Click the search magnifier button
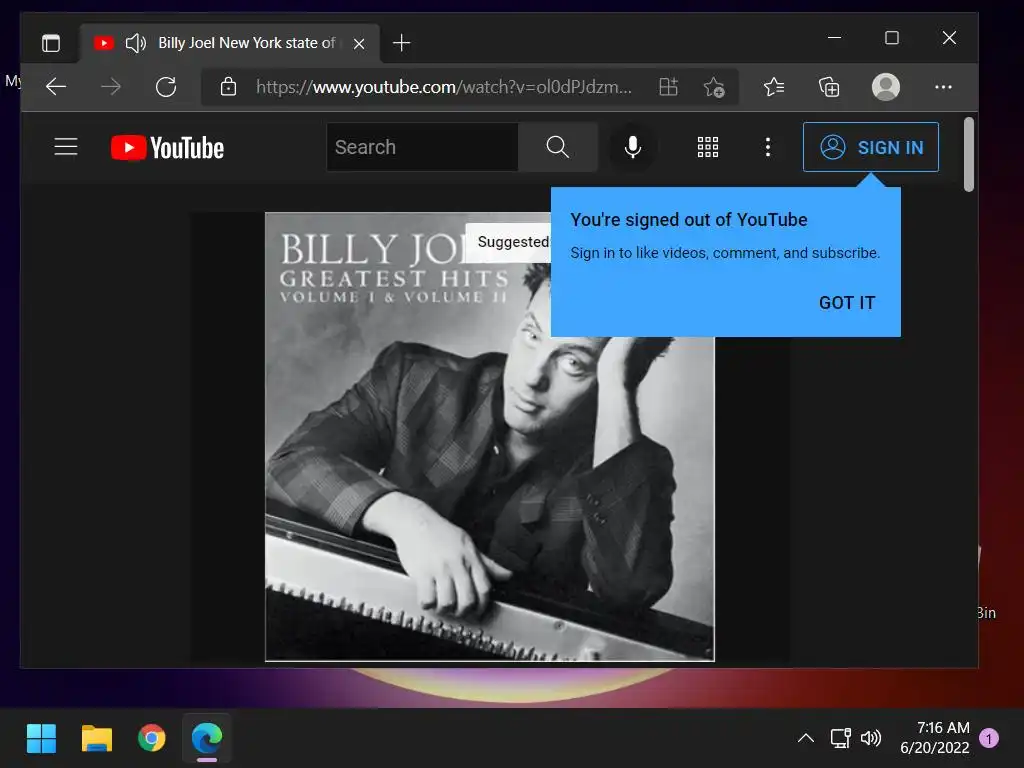Viewport: 1024px width, 768px height. [x=557, y=147]
